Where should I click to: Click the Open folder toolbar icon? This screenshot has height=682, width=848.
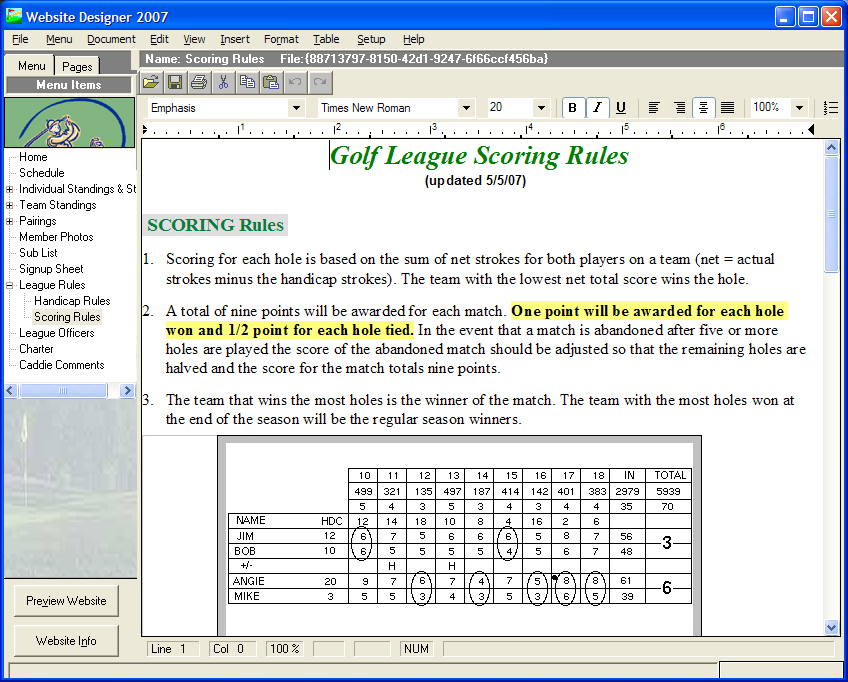click(151, 82)
